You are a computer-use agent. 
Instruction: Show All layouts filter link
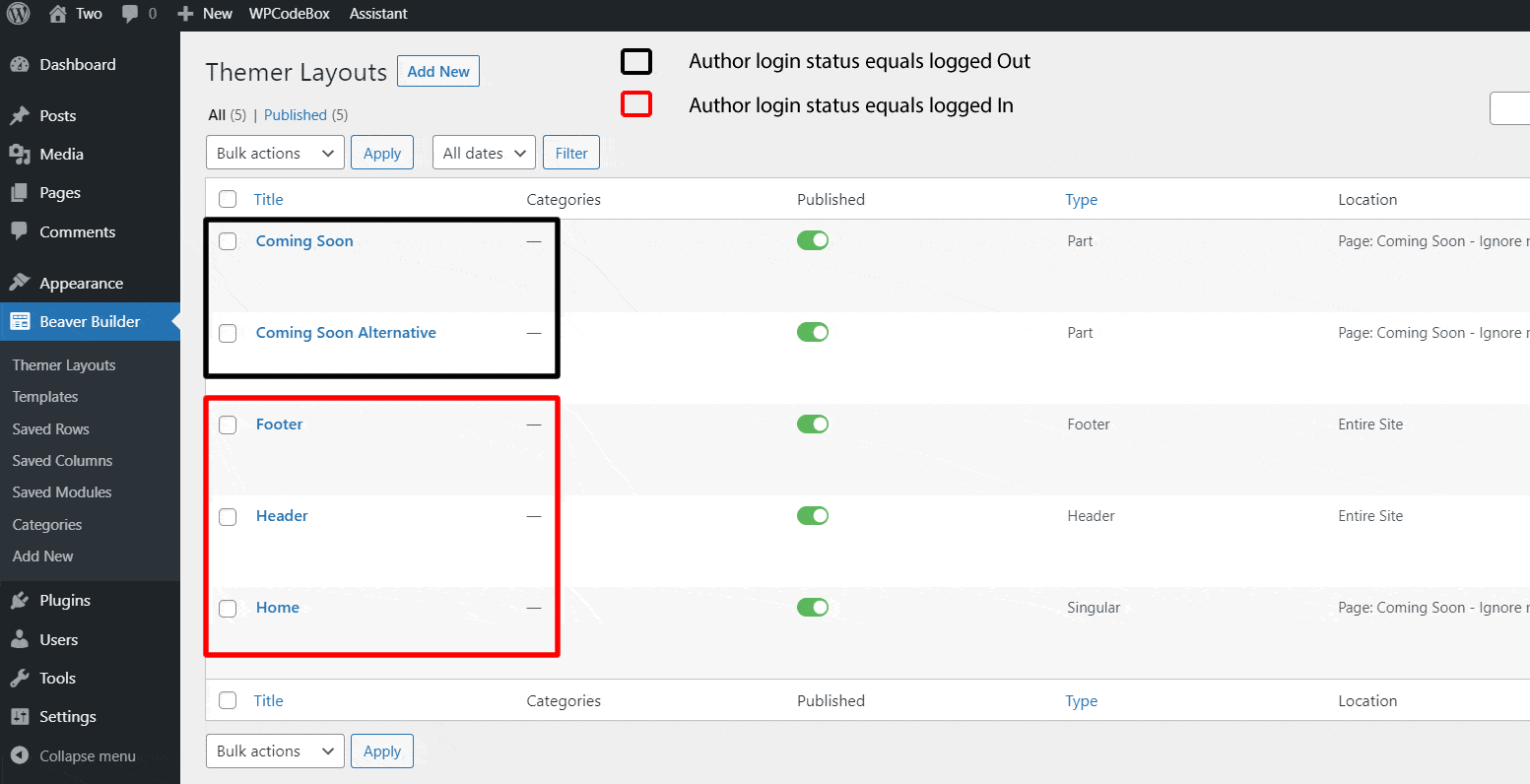pyautogui.click(x=217, y=115)
